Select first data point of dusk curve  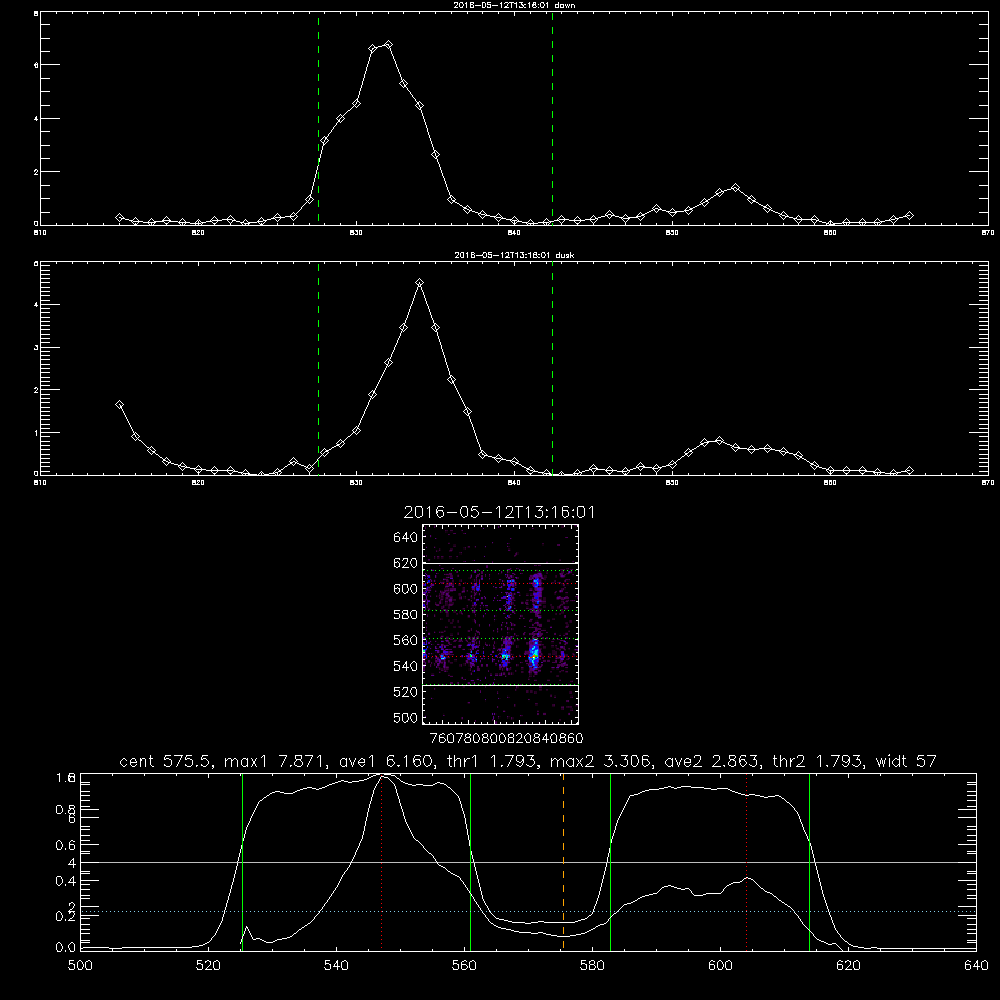click(x=119, y=404)
